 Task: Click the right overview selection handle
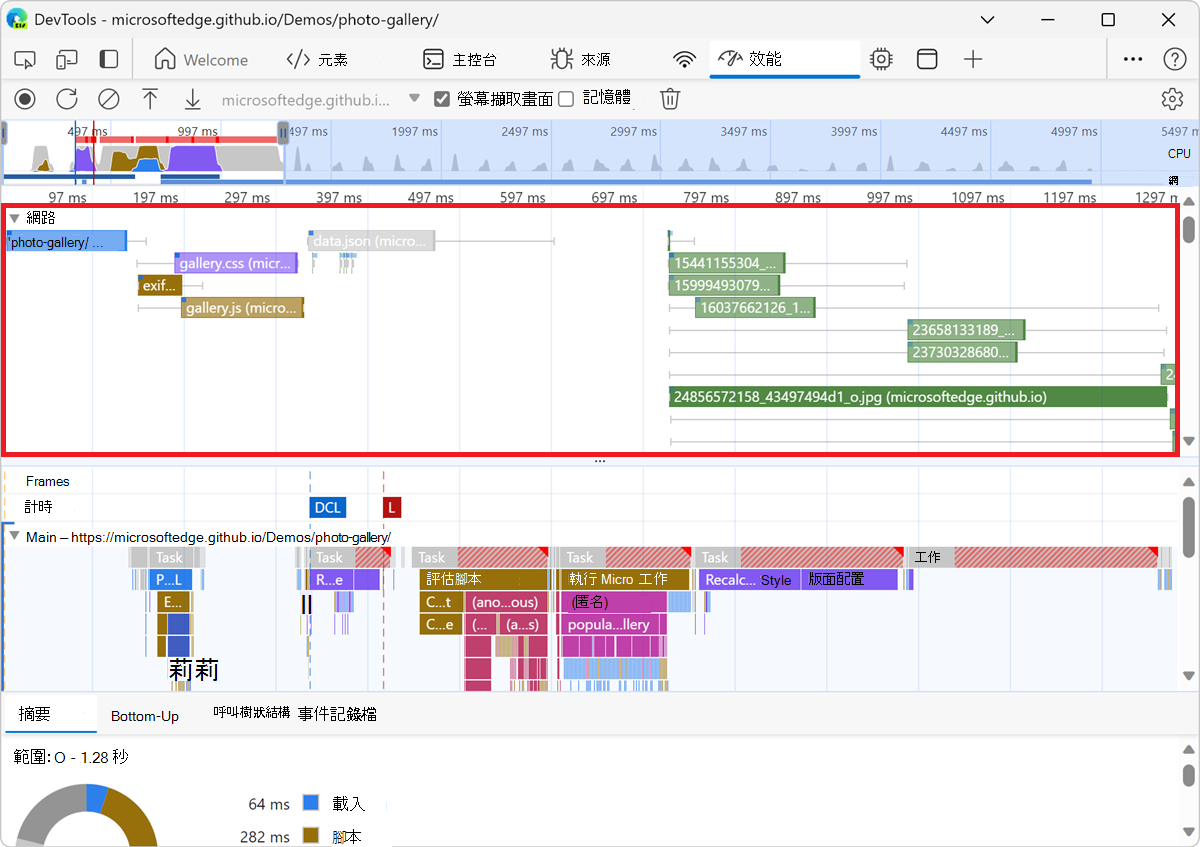(x=283, y=132)
